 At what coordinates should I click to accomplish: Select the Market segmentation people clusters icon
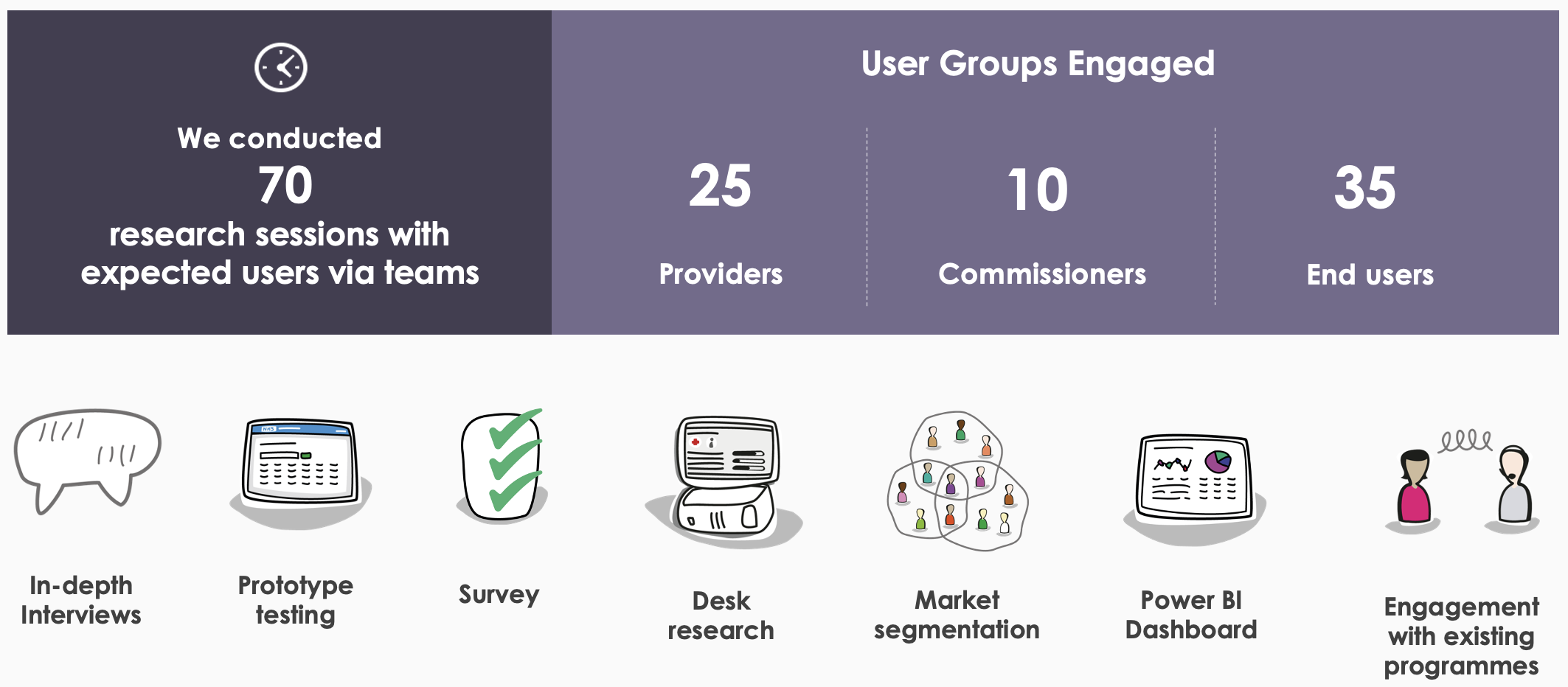[x=957, y=481]
